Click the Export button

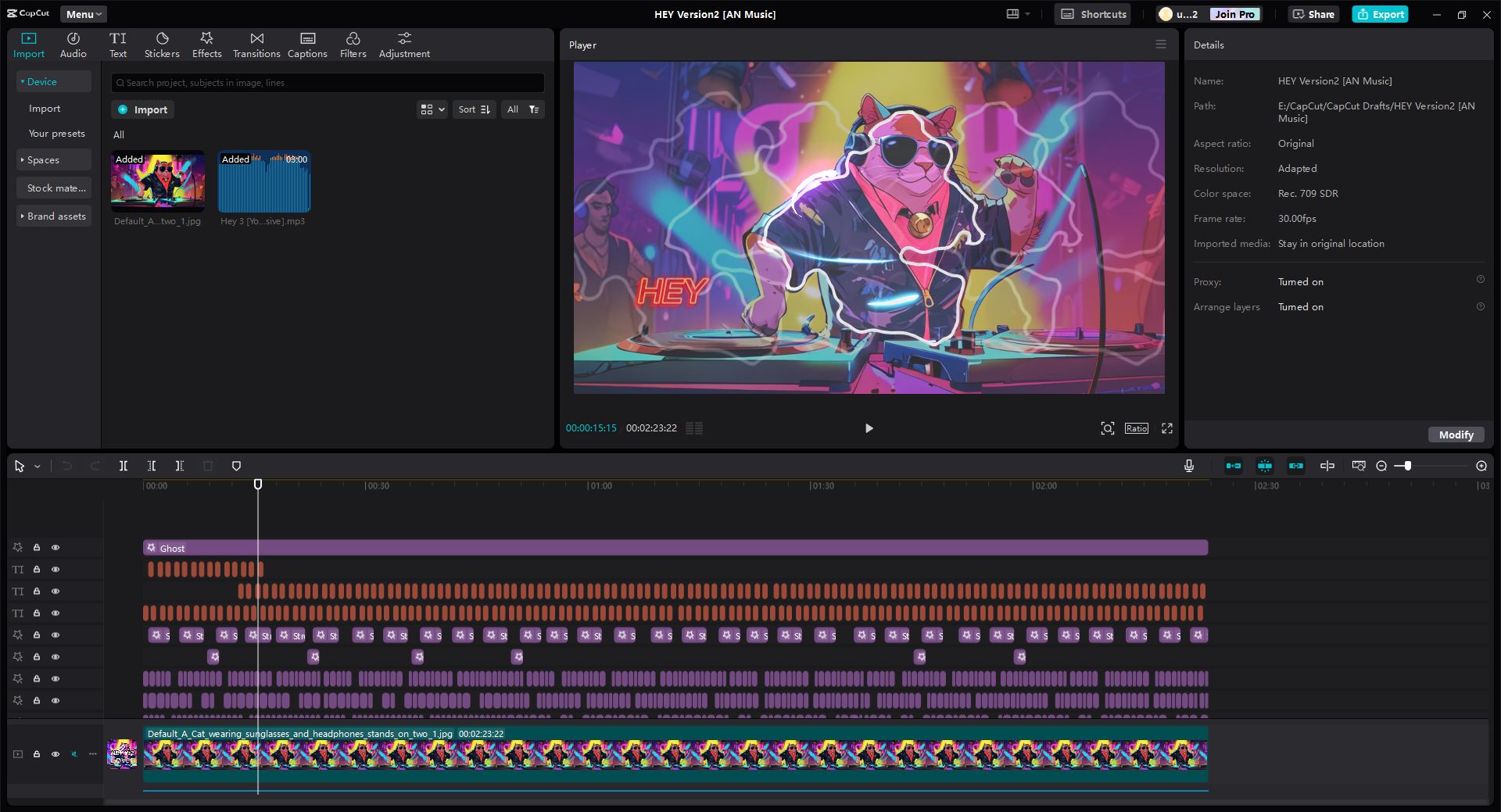pyautogui.click(x=1380, y=14)
